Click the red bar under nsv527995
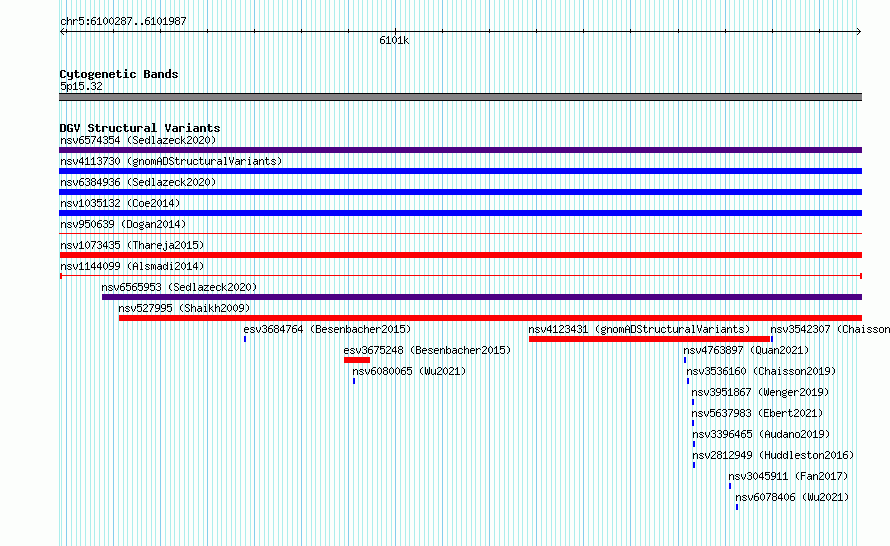This screenshot has width=890, height=546. [x=490, y=318]
